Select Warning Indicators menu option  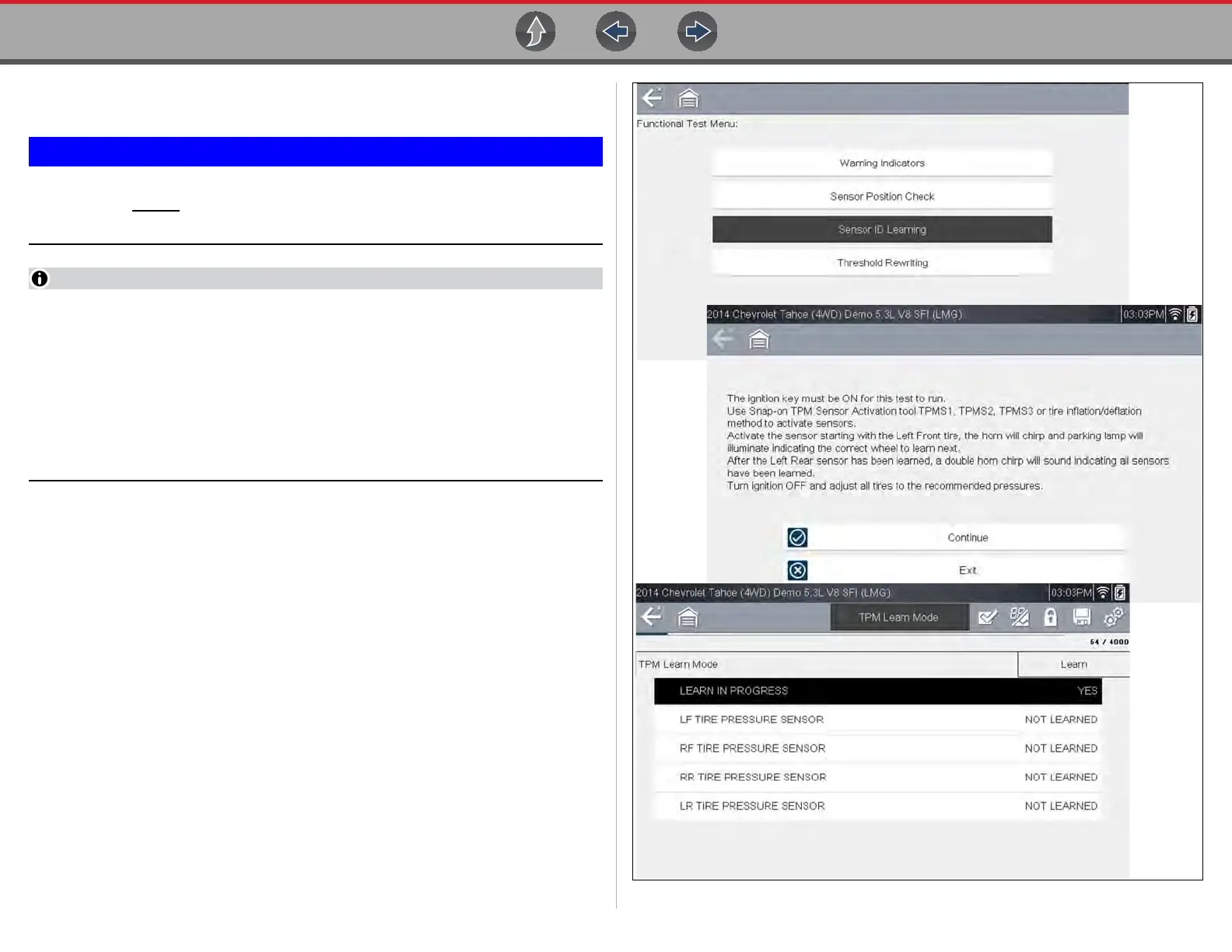(882, 163)
